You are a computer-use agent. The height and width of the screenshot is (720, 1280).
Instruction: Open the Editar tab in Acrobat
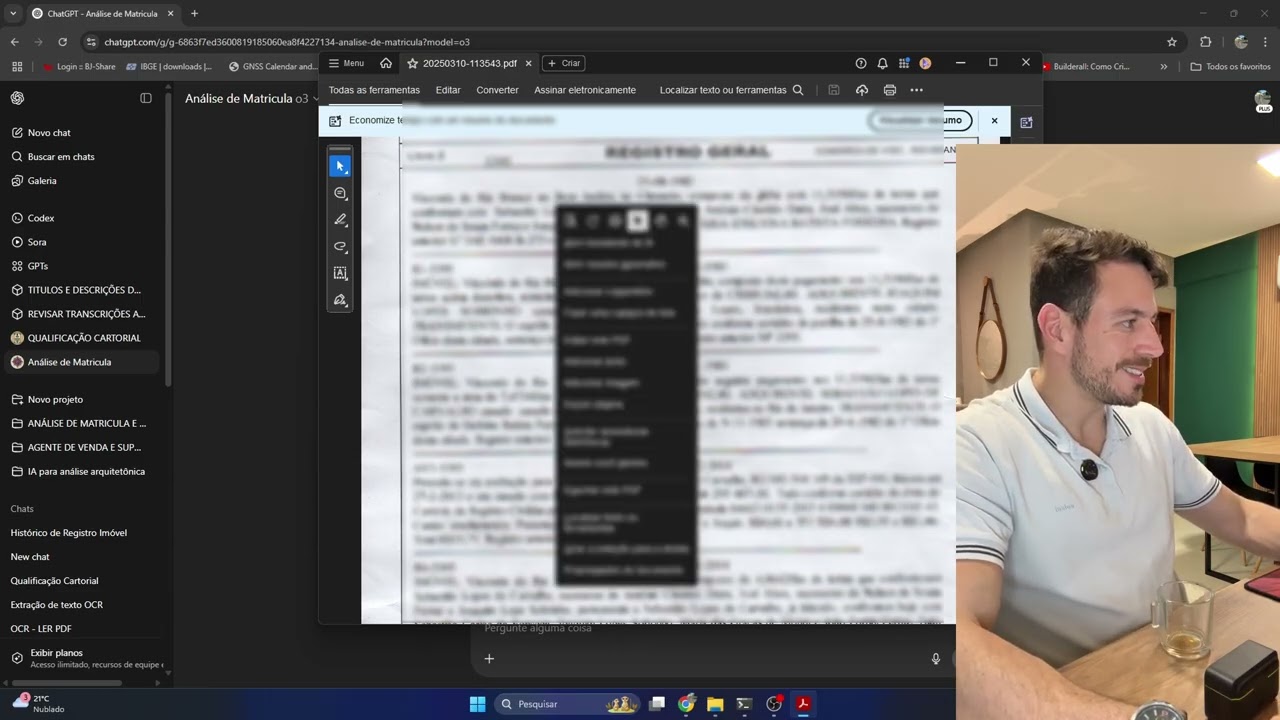point(448,90)
